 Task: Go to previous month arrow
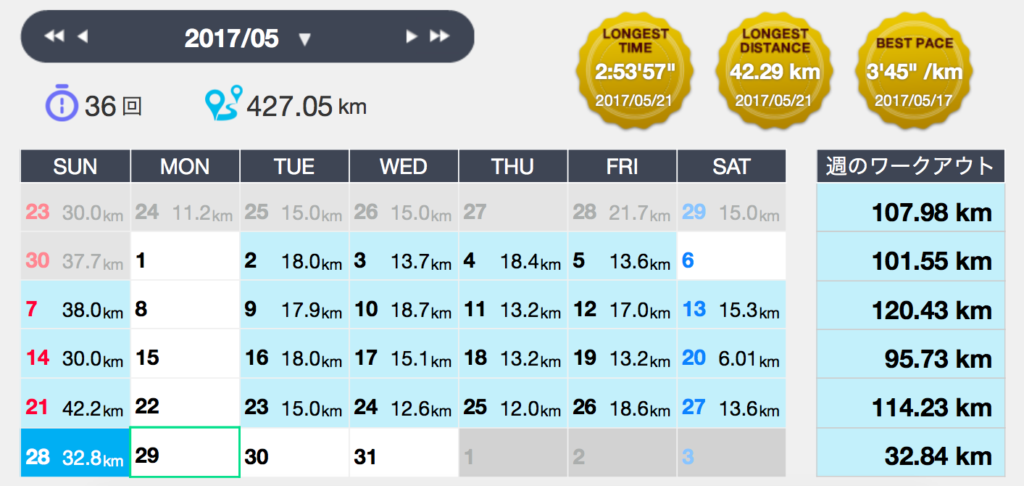(83, 37)
